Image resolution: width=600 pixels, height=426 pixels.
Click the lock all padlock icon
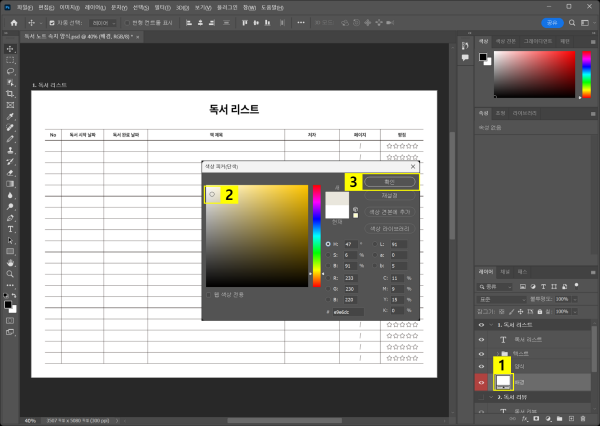coord(540,312)
